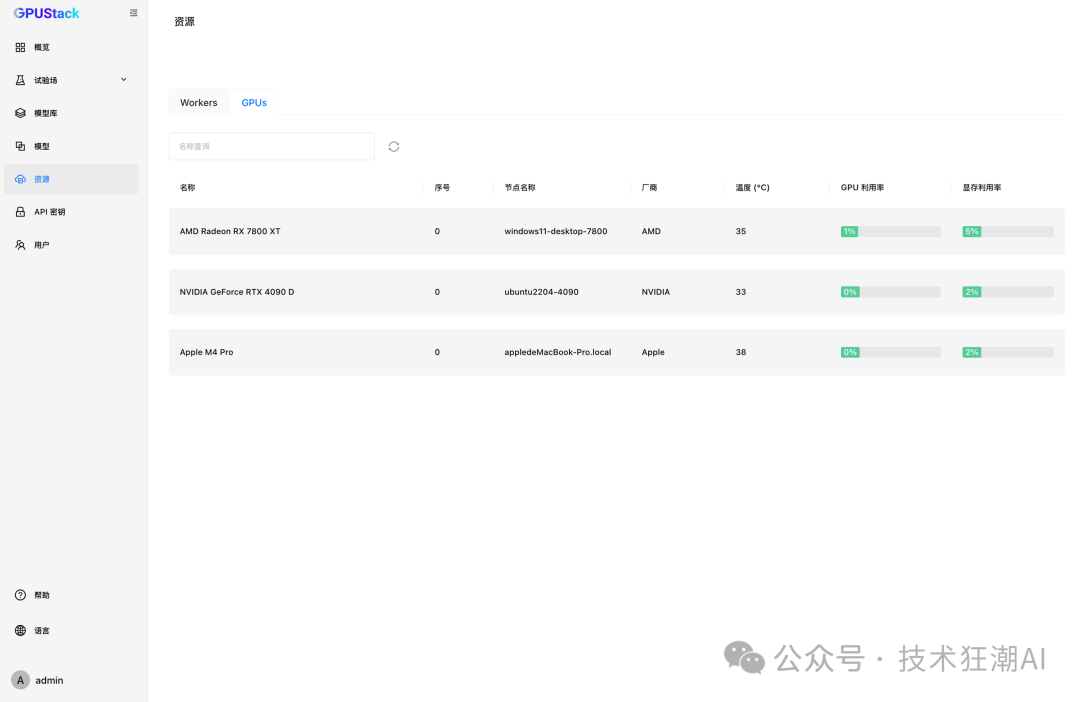Open the admin user menu
The width and height of the screenshot is (1080, 702).
pos(39,680)
